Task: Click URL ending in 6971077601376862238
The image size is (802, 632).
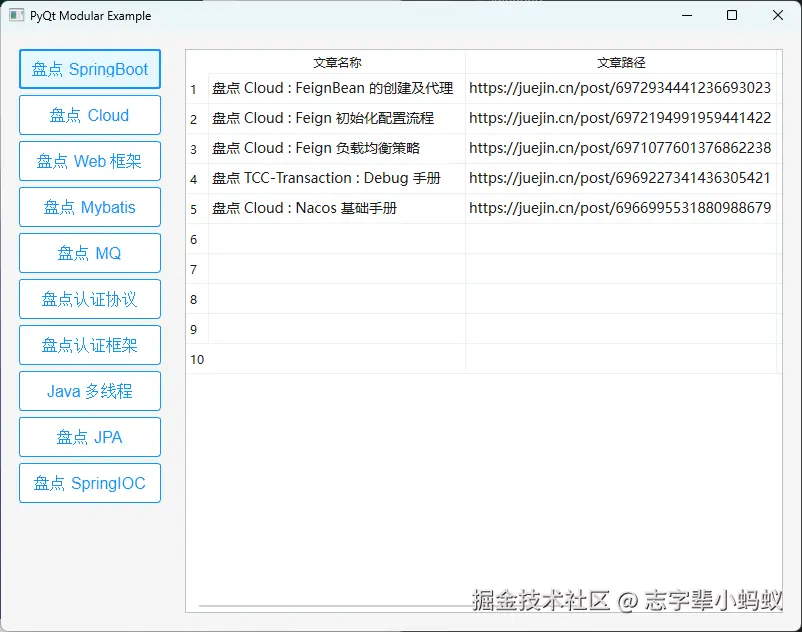Action: point(621,148)
